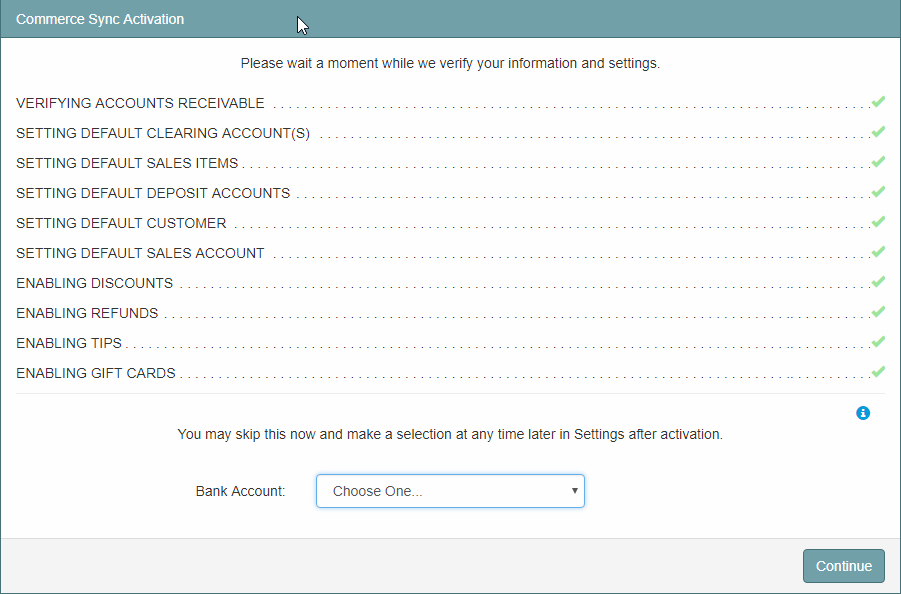Click the Enabling Discounts green checkmark
Image resolution: width=901 pixels, height=594 pixels.
(x=878, y=281)
